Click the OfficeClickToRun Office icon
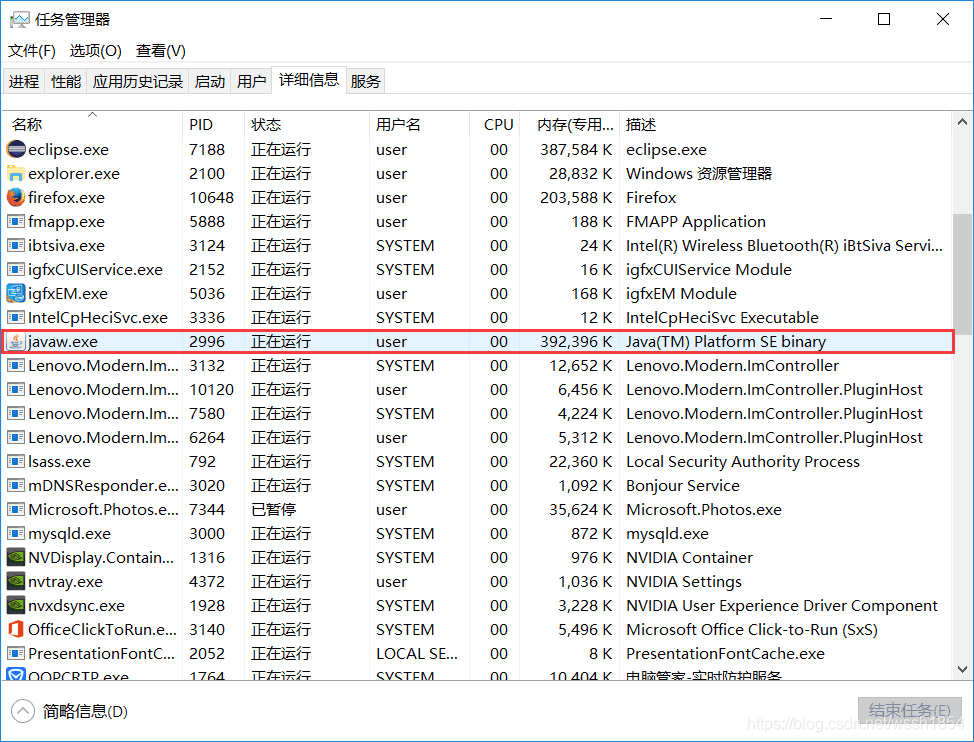 pyautogui.click(x=16, y=630)
